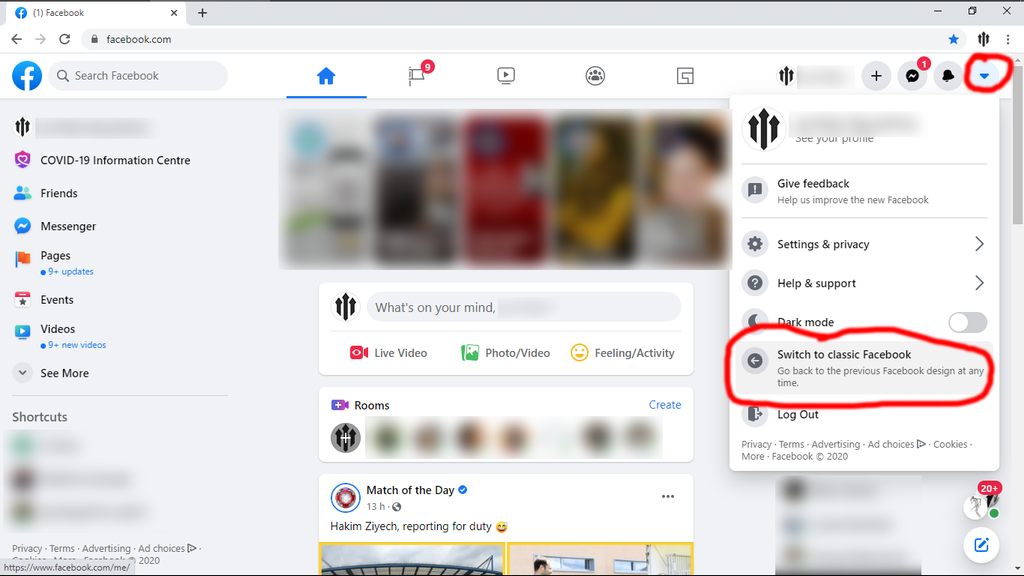Open Chrome three-dot menu
Screen dimensions: 1024x576
(1008, 39)
